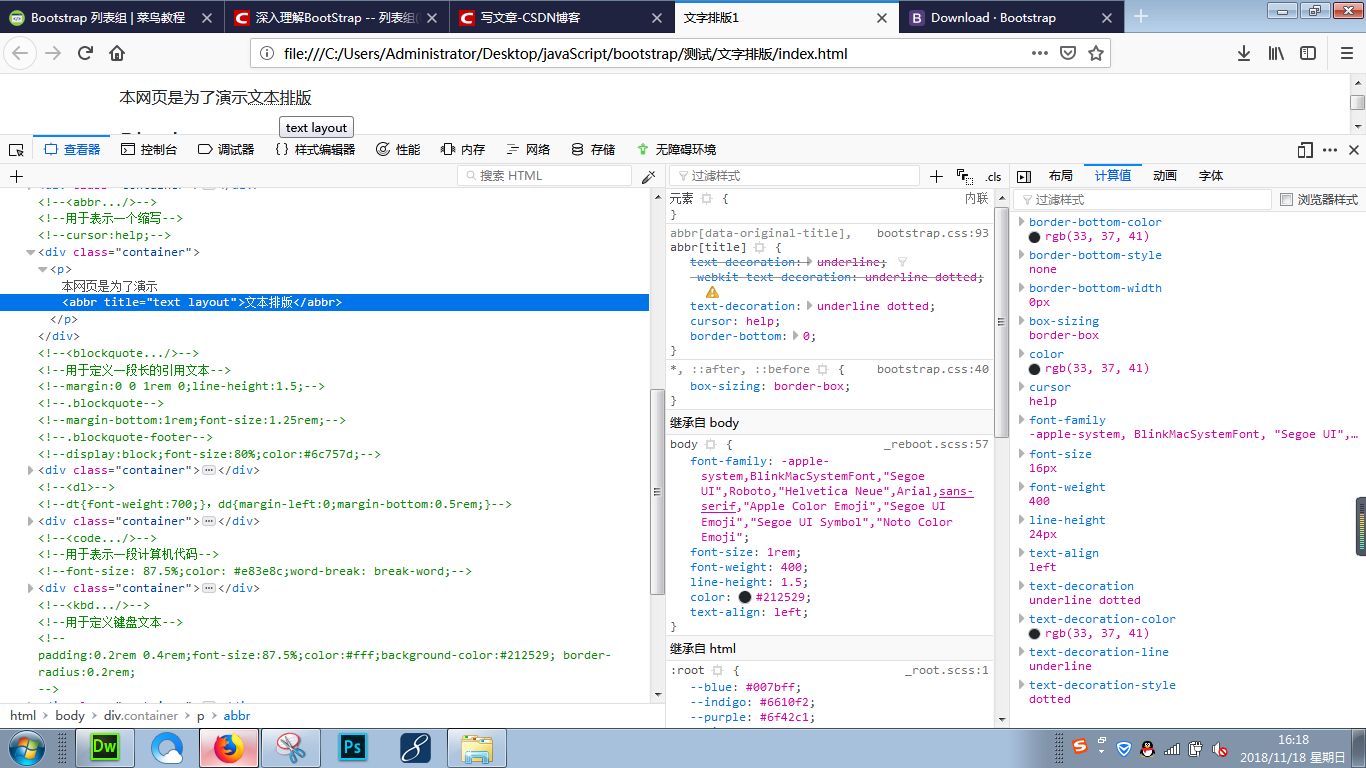This screenshot has height=768, width=1366.
Task: Toggle the pseudo-class panel
Action: coord(964,176)
